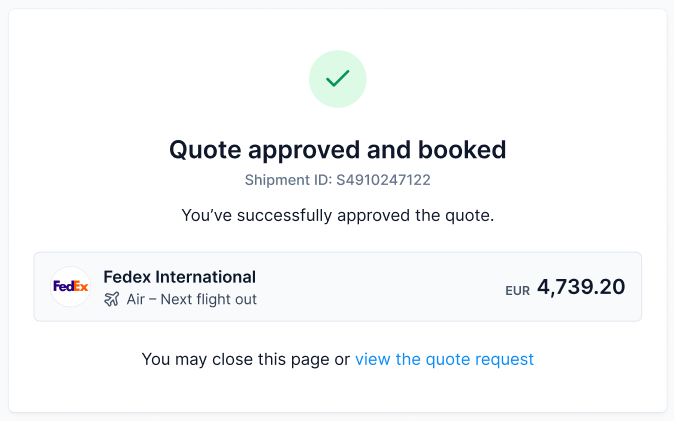Image resolution: width=674 pixels, height=421 pixels.
Task: Select the 4,739.20 price amount
Action: pos(581,286)
